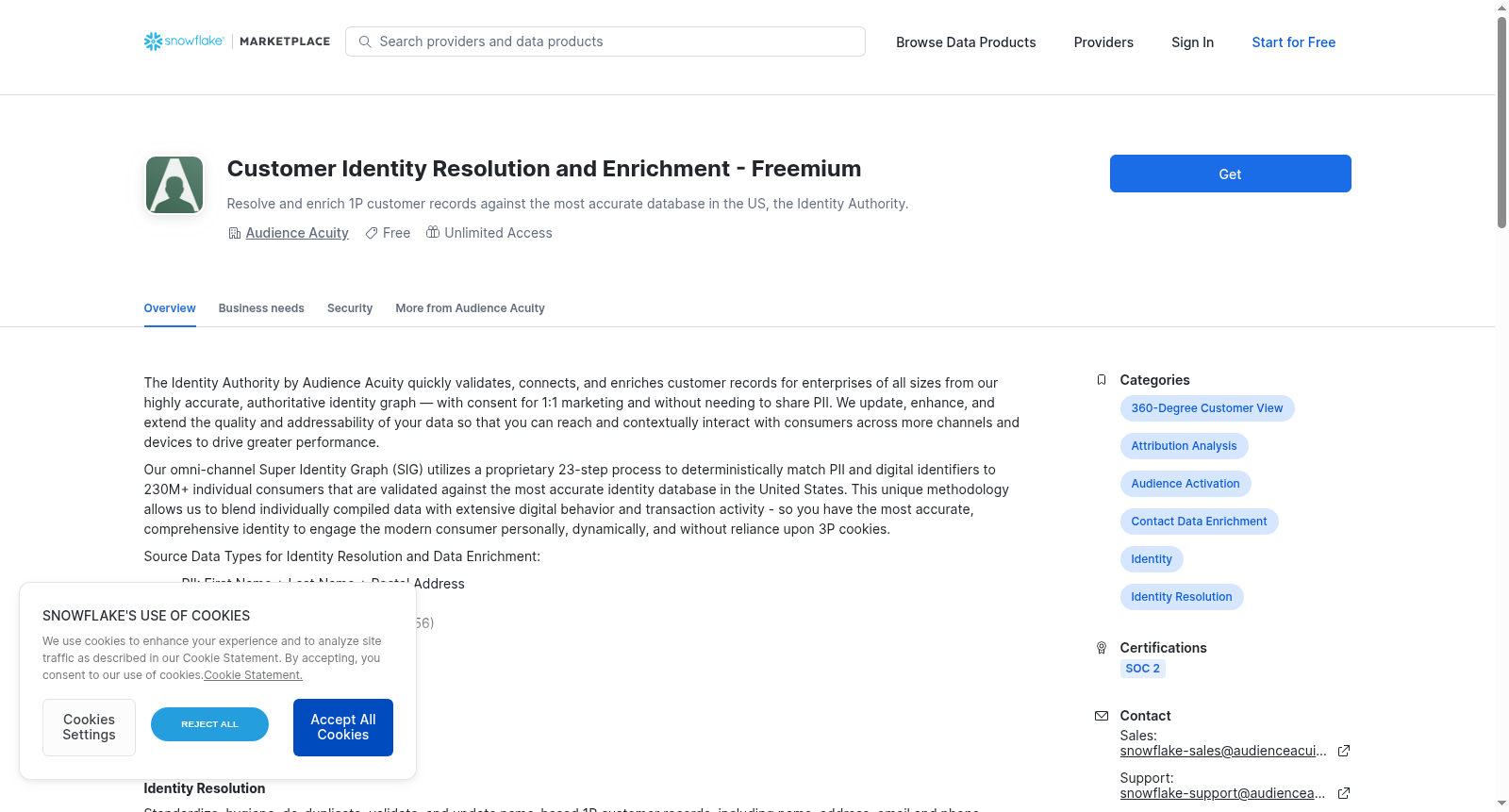Open external link icon beside sales email
This screenshot has width=1509, height=812.
(1344, 751)
